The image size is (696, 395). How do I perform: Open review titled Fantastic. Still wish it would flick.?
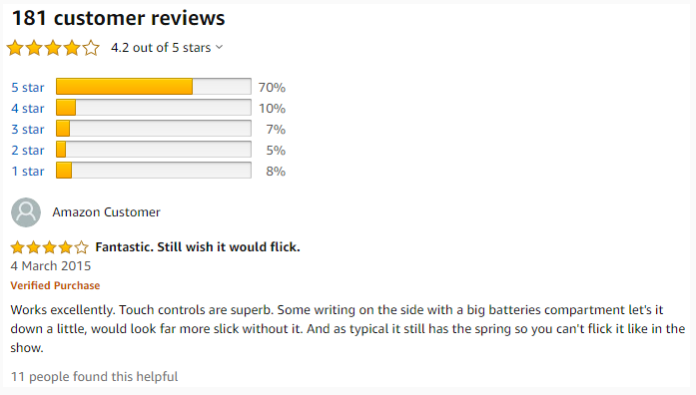point(198,247)
